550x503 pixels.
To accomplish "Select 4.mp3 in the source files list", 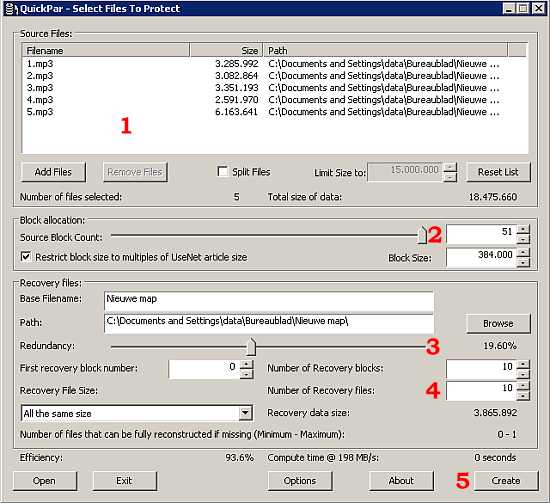I will coord(40,100).
